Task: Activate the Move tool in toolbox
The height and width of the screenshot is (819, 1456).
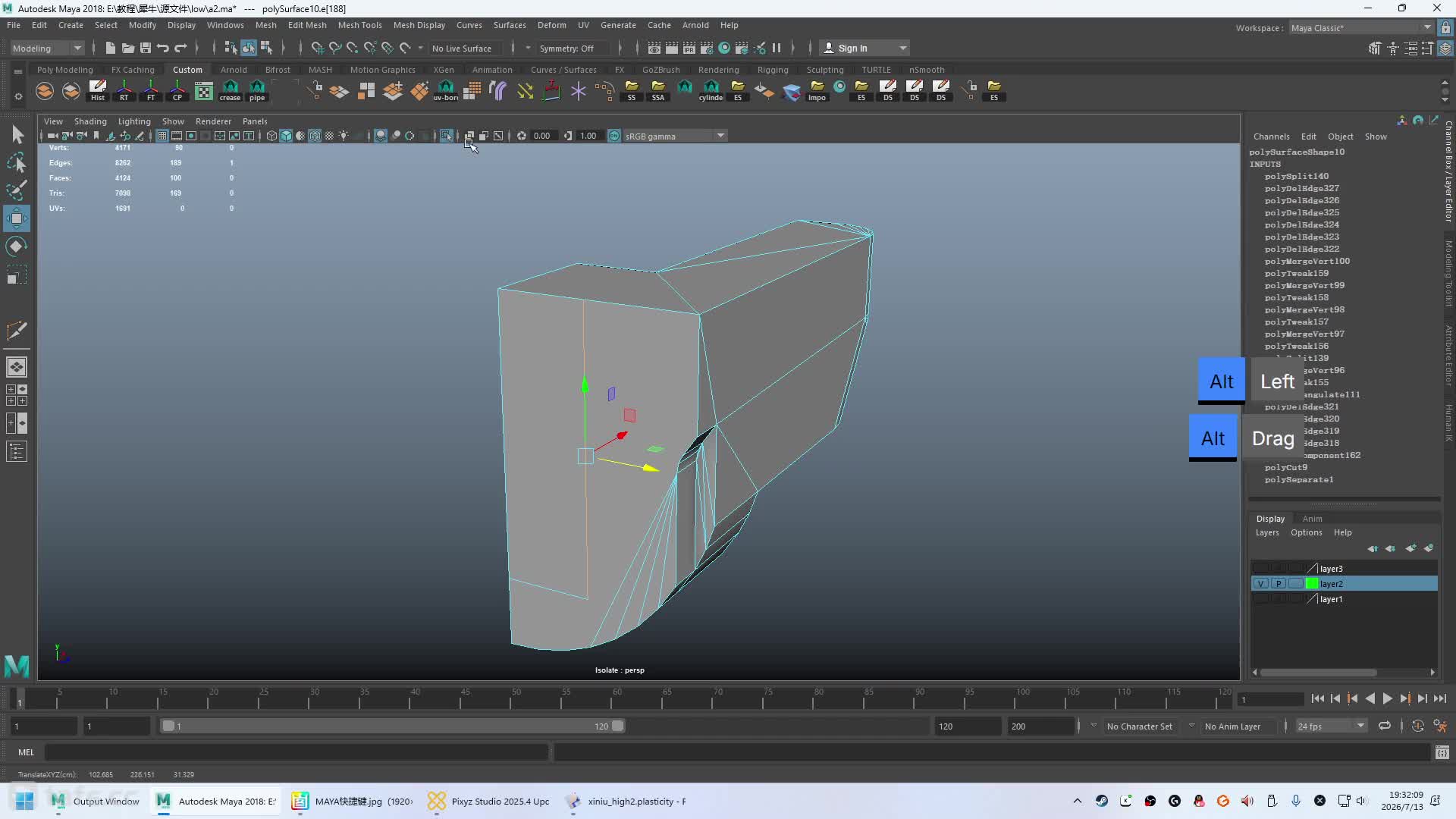Action: 17,218
